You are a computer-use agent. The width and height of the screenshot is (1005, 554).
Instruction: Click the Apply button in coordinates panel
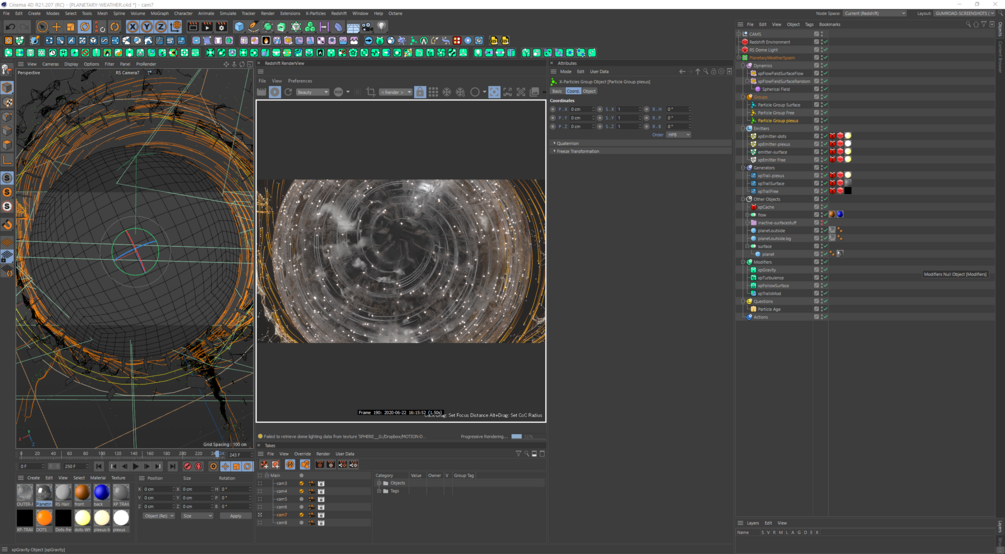click(x=235, y=516)
